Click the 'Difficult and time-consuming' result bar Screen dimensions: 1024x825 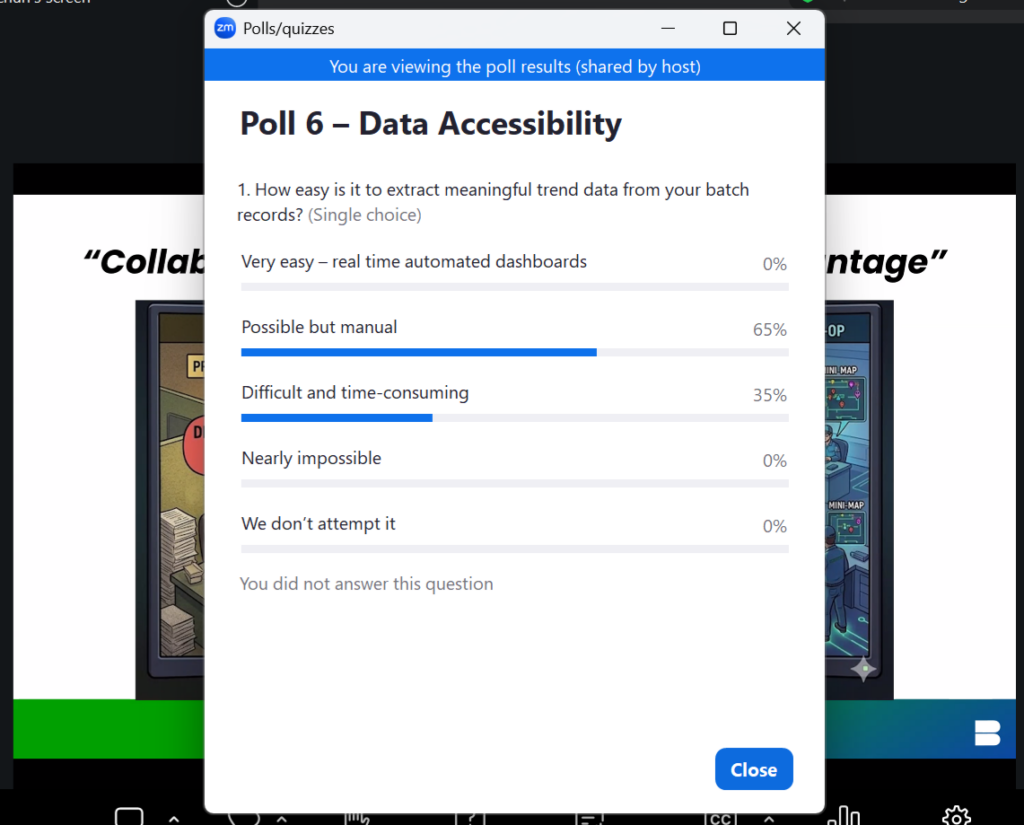(x=515, y=417)
